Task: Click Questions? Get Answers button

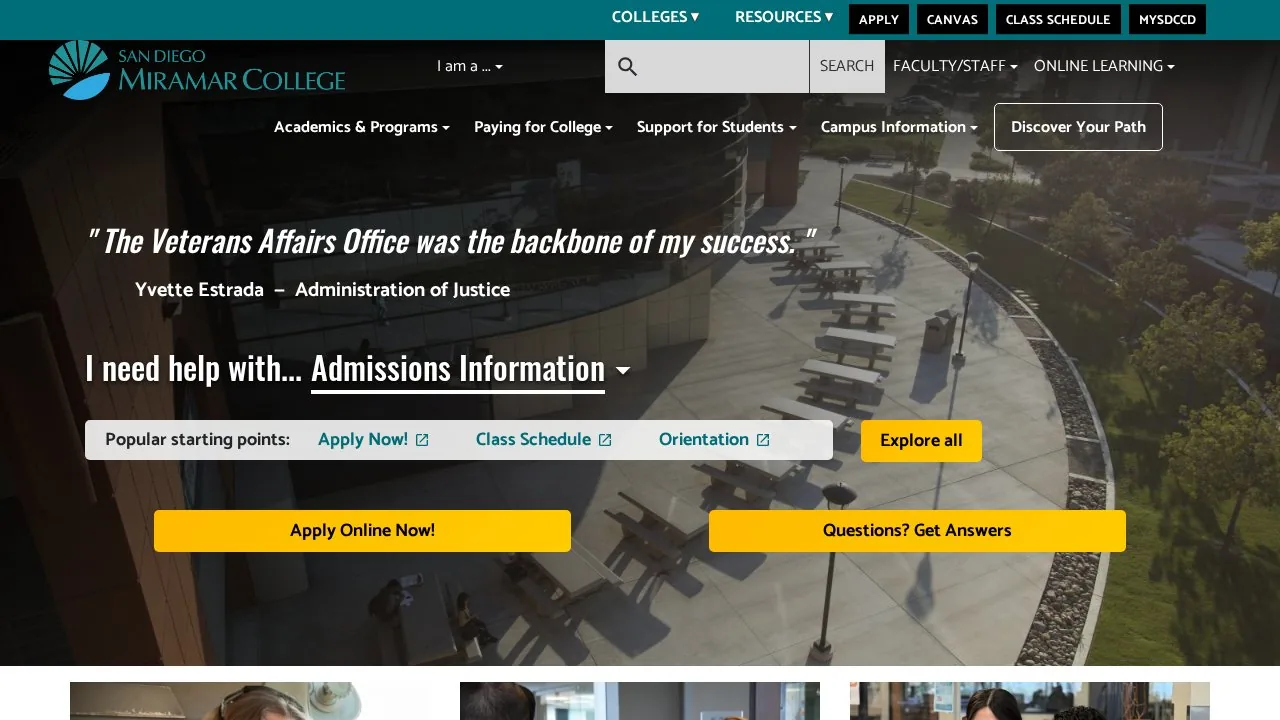Action: tap(917, 531)
